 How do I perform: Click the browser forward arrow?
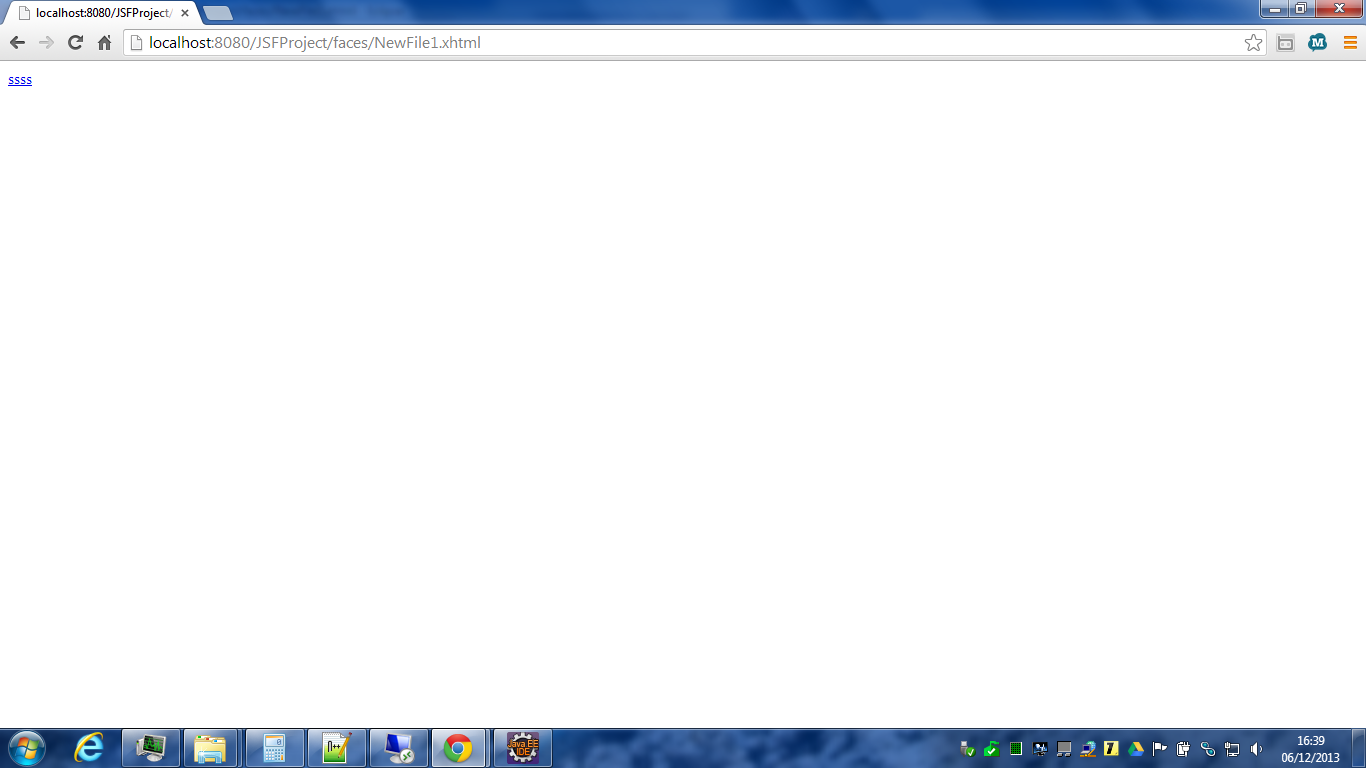pos(46,43)
